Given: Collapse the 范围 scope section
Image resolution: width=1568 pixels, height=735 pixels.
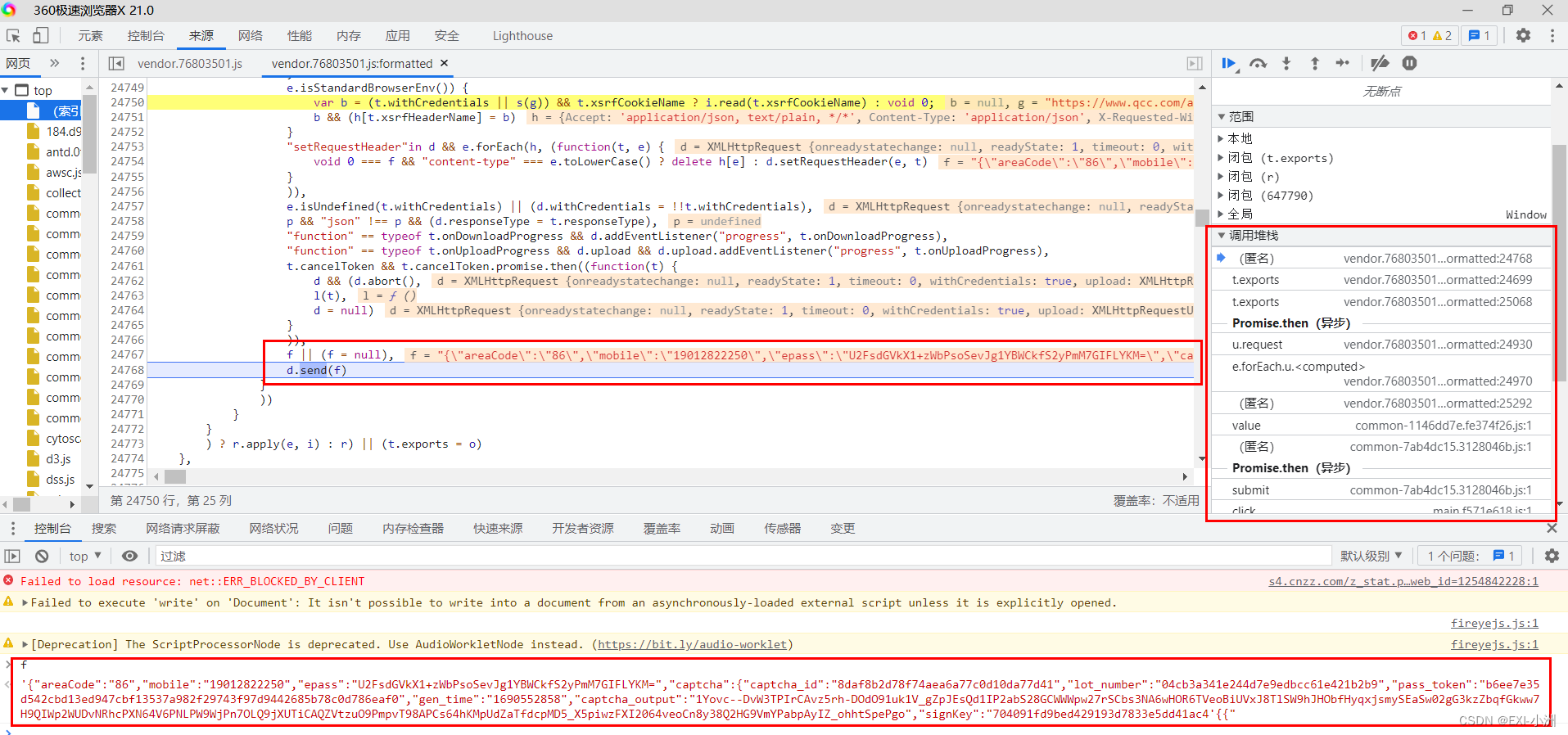Looking at the screenshot, I should pos(1222,117).
